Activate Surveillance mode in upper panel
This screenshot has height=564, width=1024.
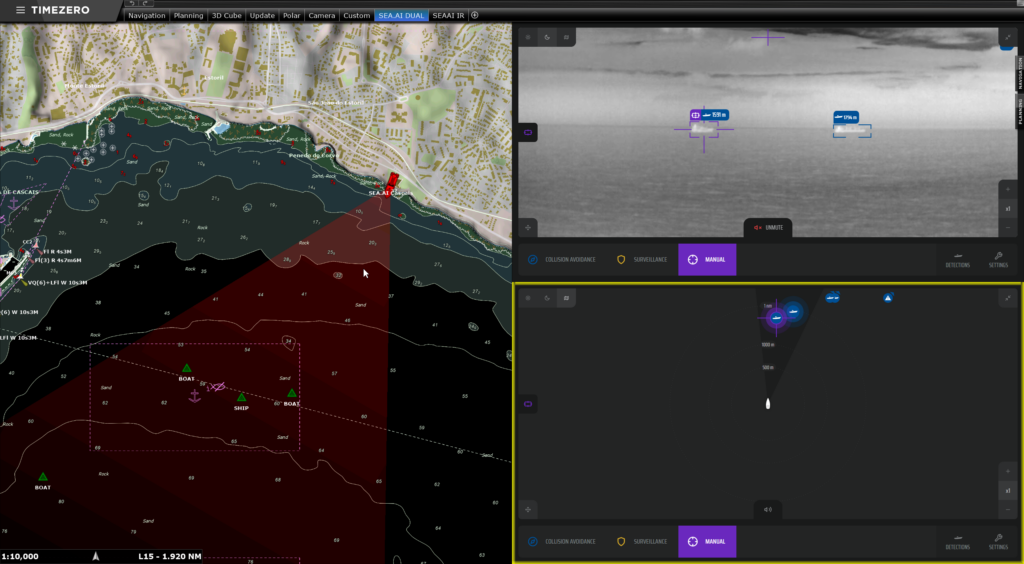[642, 260]
